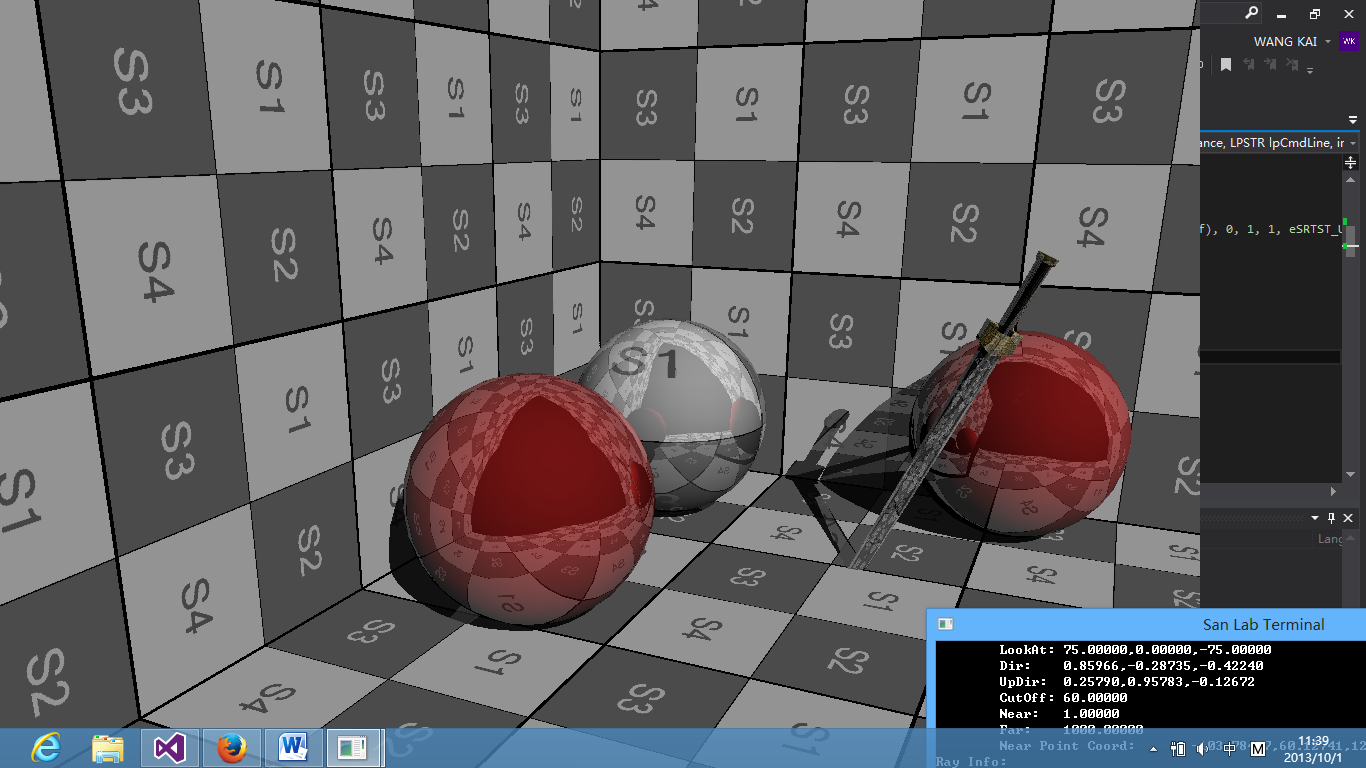This screenshot has width=1366, height=768.
Task: Clear all bookmarks in the editor
Action: [1293, 64]
